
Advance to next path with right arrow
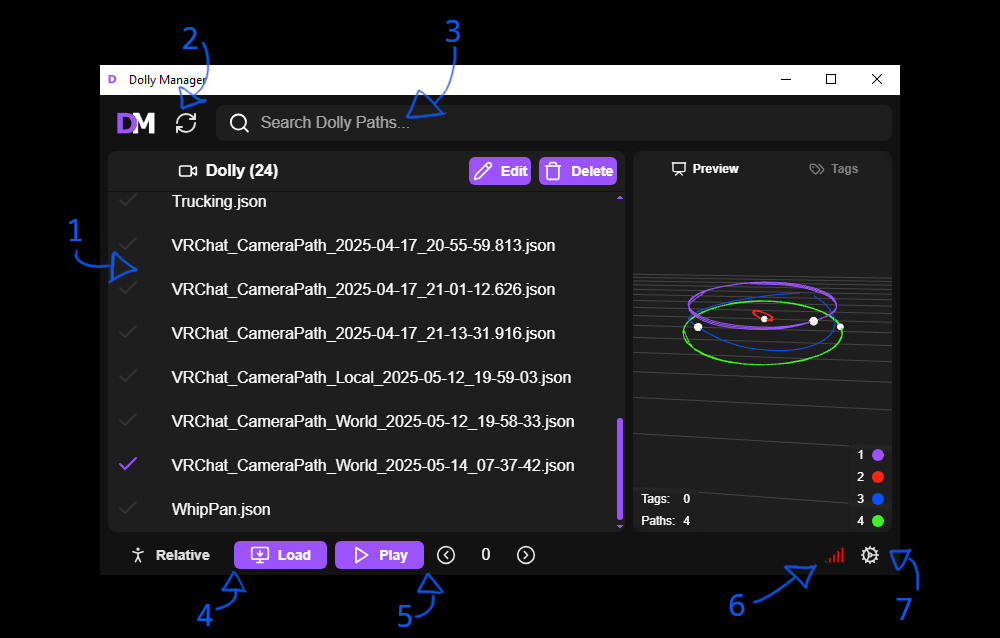coord(526,555)
